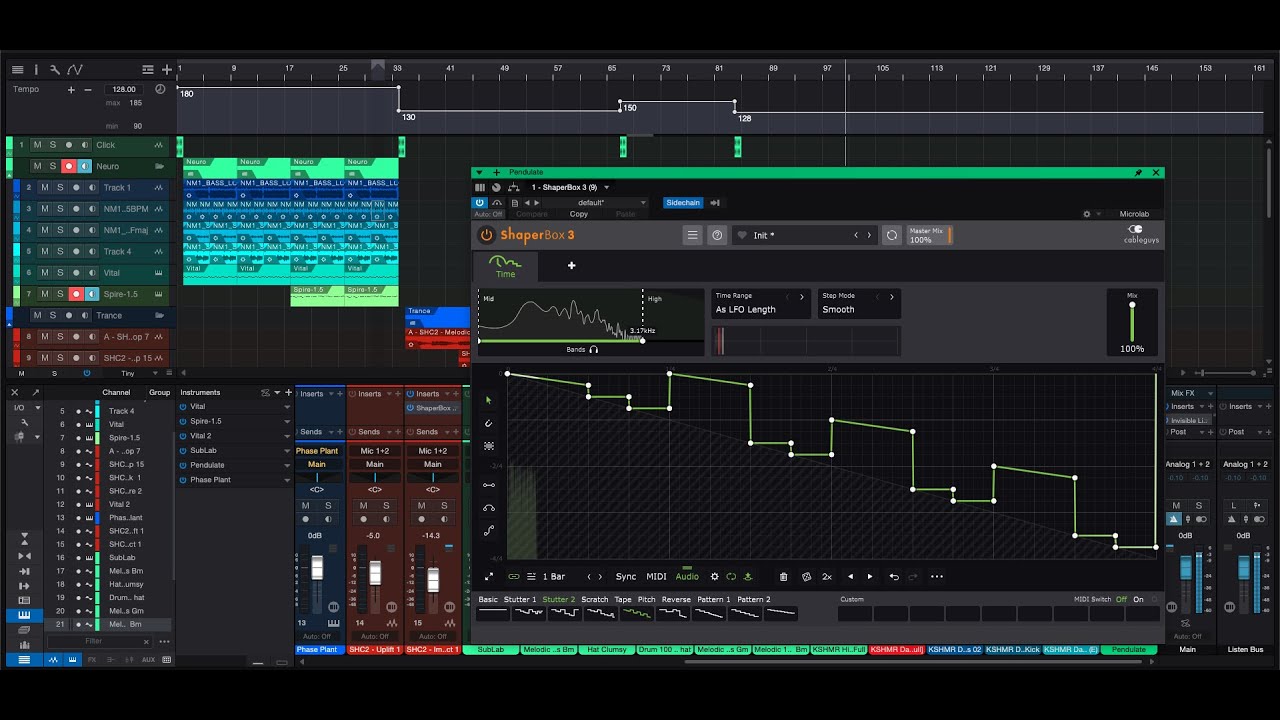Viewport: 1280px width, 720px height.
Task: Open the ShaperBox help question-mark icon
Action: click(x=717, y=235)
